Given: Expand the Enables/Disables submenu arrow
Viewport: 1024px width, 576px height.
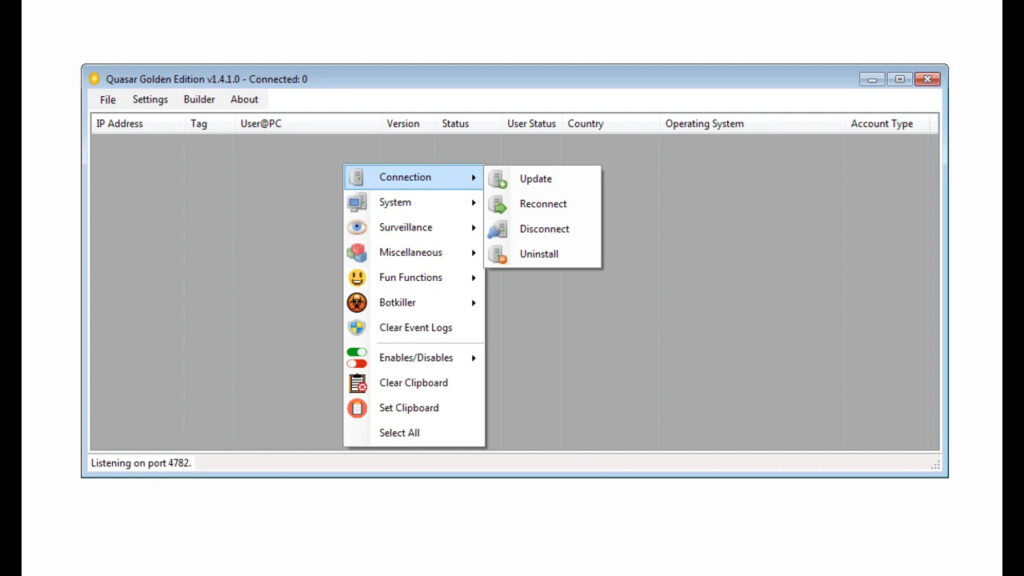Looking at the screenshot, I should [x=473, y=358].
